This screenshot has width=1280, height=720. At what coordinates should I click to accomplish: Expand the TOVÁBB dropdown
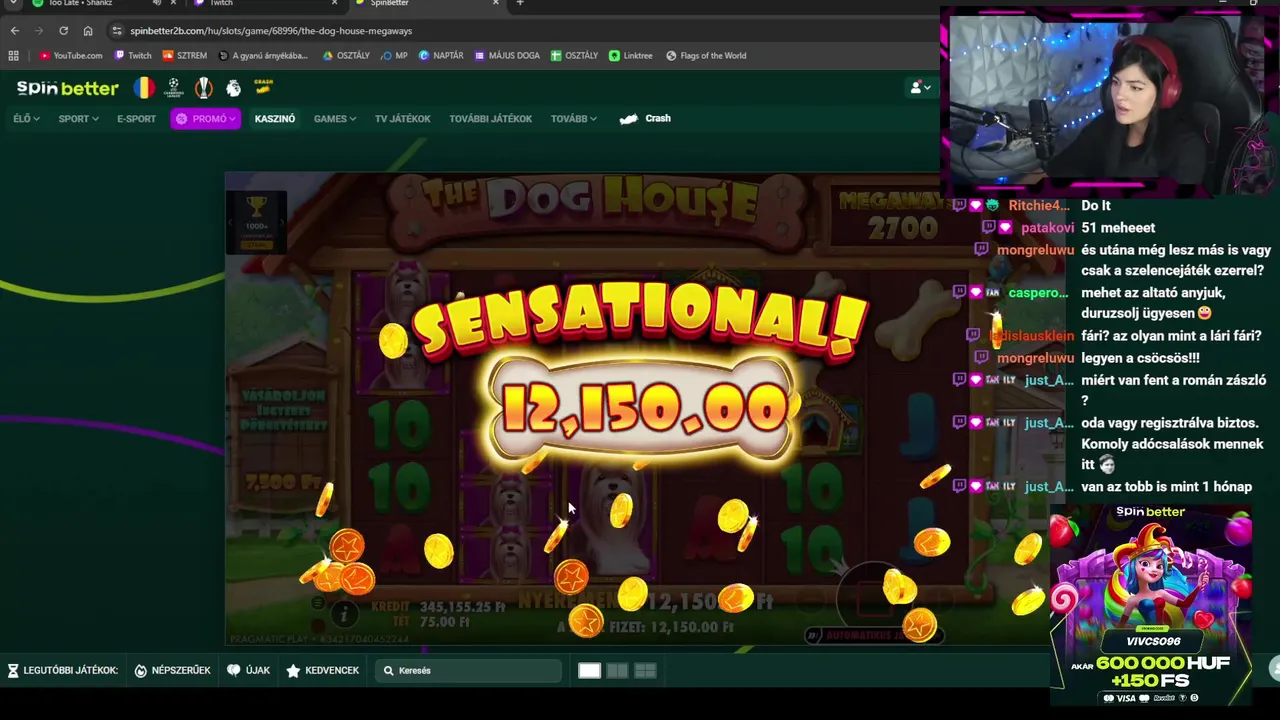pyautogui.click(x=573, y=119)
